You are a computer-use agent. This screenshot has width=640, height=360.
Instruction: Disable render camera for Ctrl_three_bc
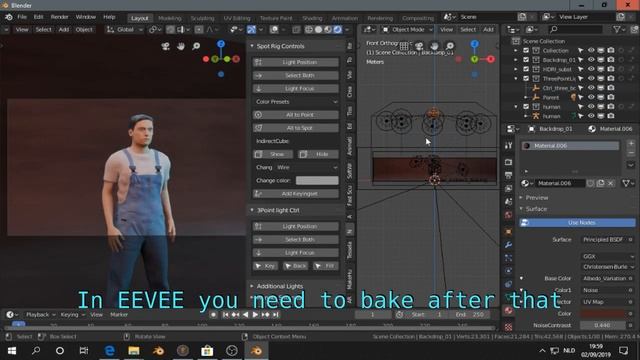pyautogui.click(x=611, y=88)
